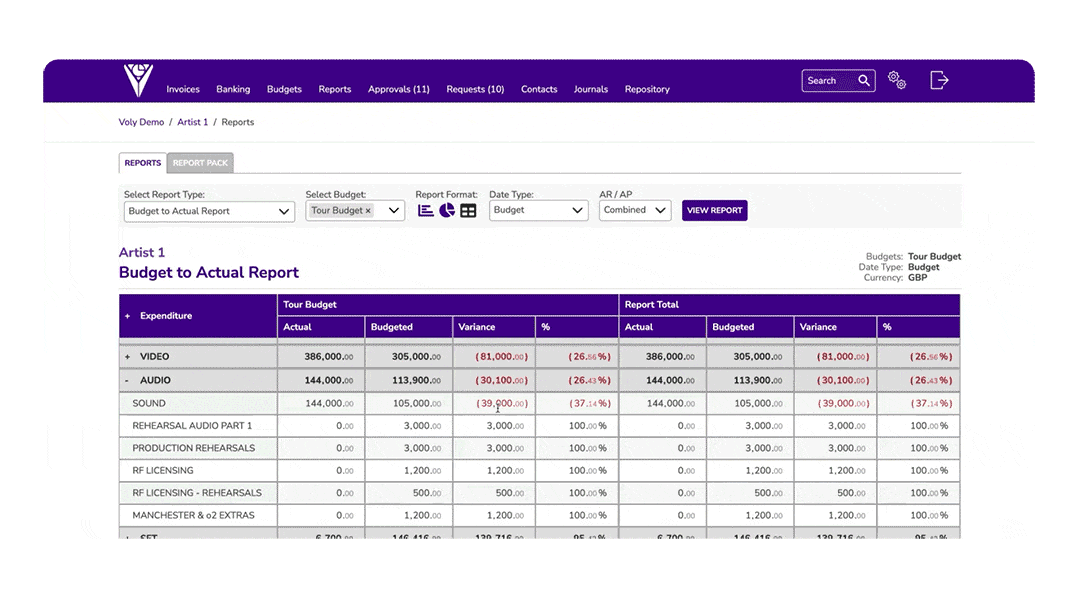1080x608 pixels.
Task: Click the logout icon
Action: pos(939,81)
